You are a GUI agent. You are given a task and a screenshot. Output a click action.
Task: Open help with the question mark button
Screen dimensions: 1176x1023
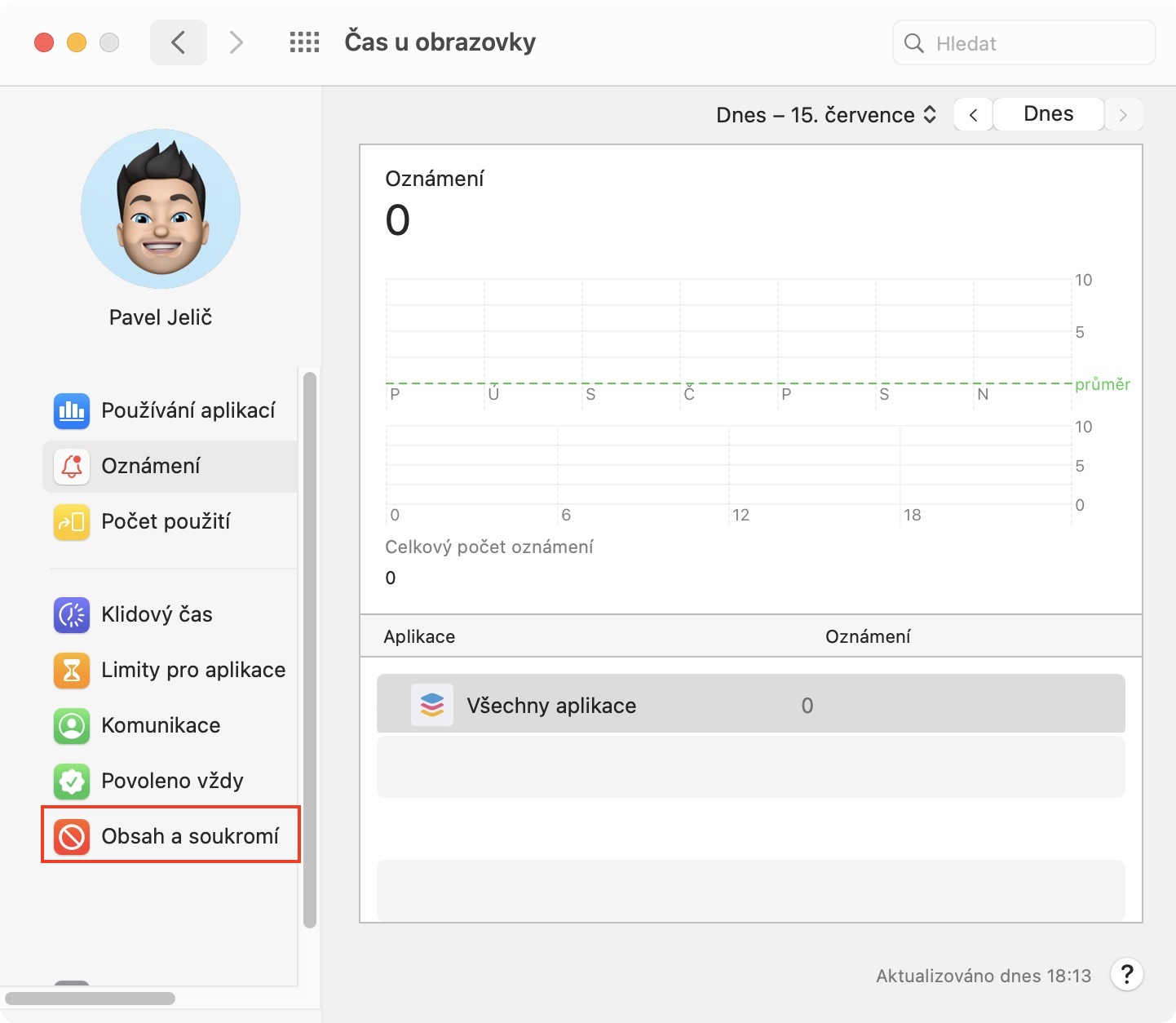(1126, 974)
